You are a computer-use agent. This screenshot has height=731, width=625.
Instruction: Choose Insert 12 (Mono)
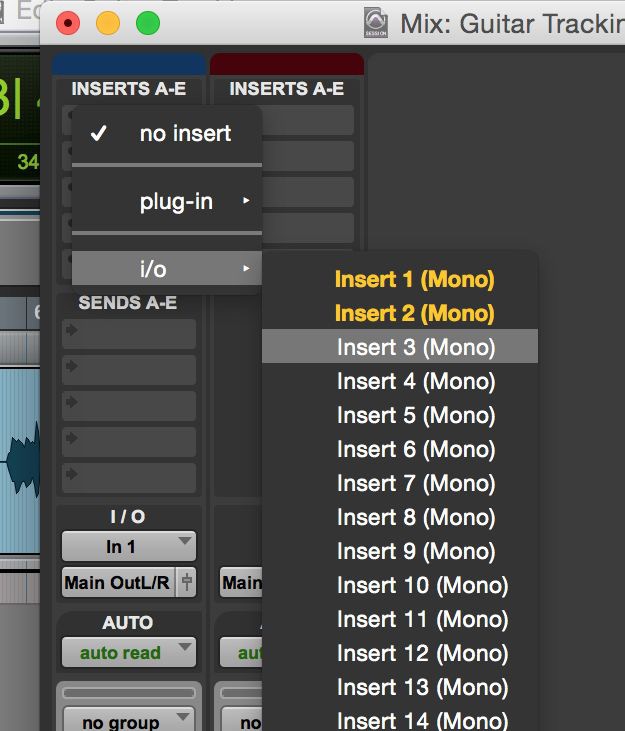pyautogui.click(x=400, y=654)
